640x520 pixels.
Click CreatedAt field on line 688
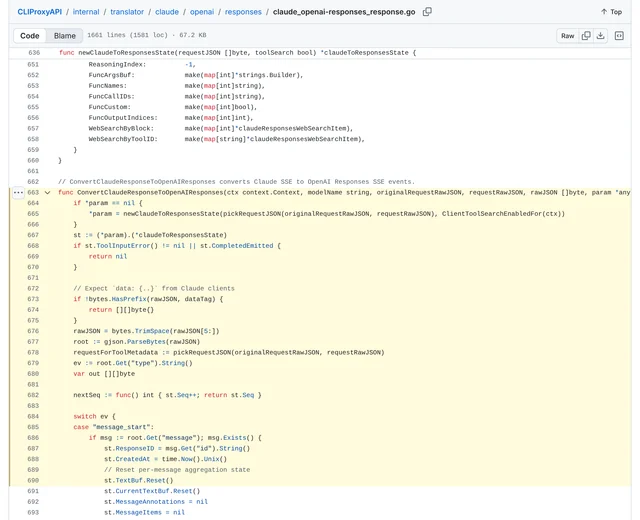[133, 459]
